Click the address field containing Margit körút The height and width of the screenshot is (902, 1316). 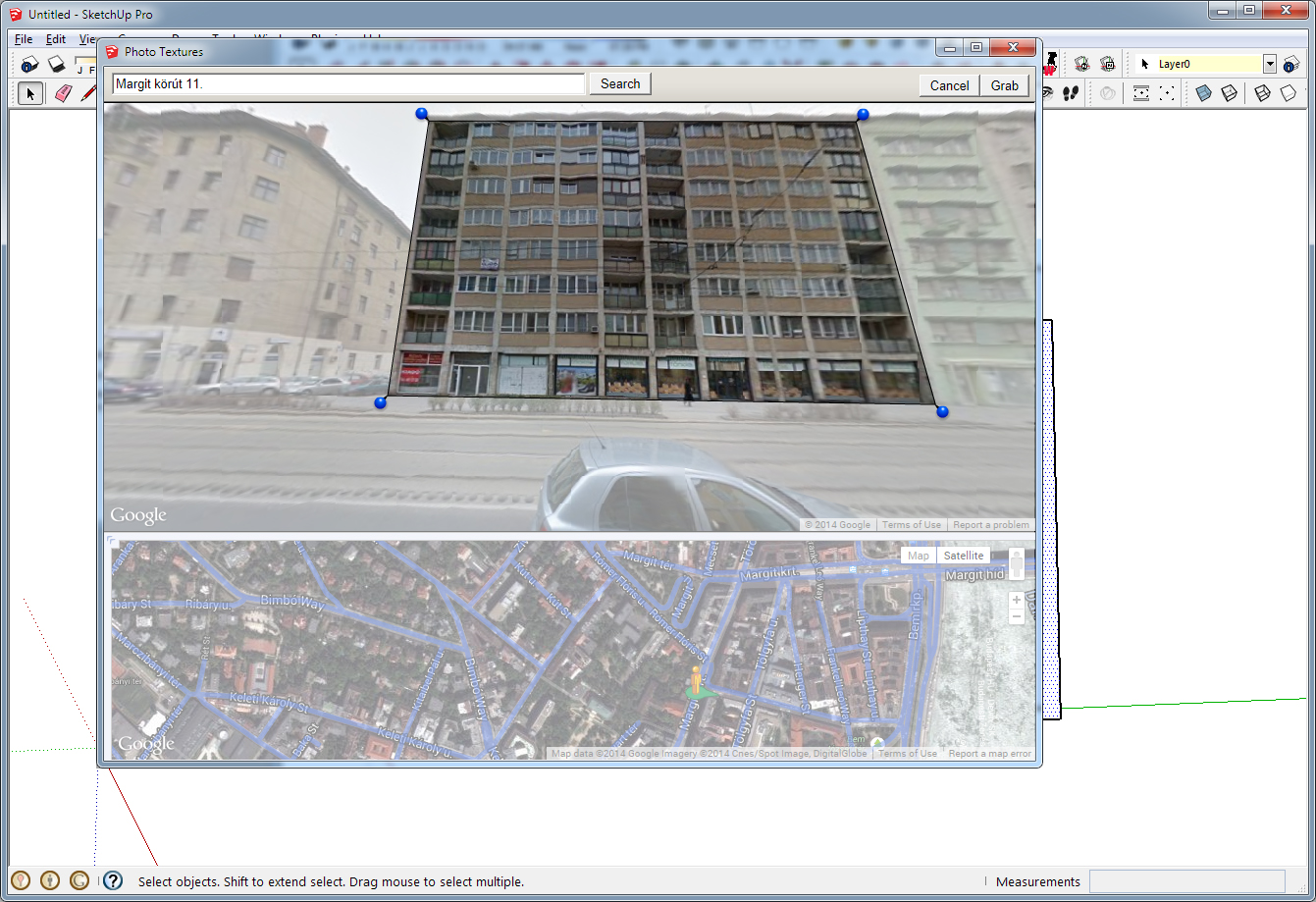tap(348, 84)
